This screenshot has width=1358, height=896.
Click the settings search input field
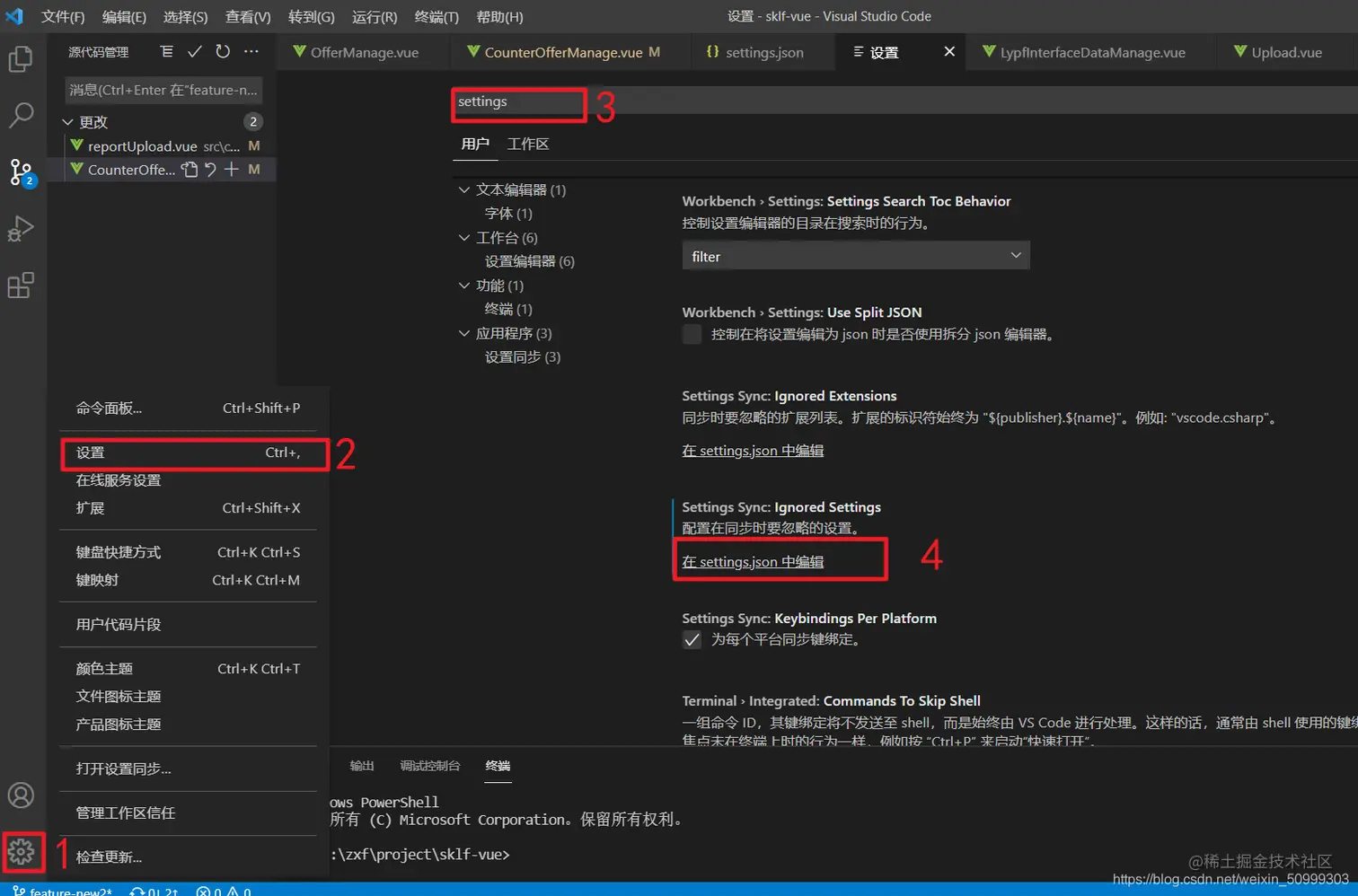pyautogui.click(x=904, y=101)
